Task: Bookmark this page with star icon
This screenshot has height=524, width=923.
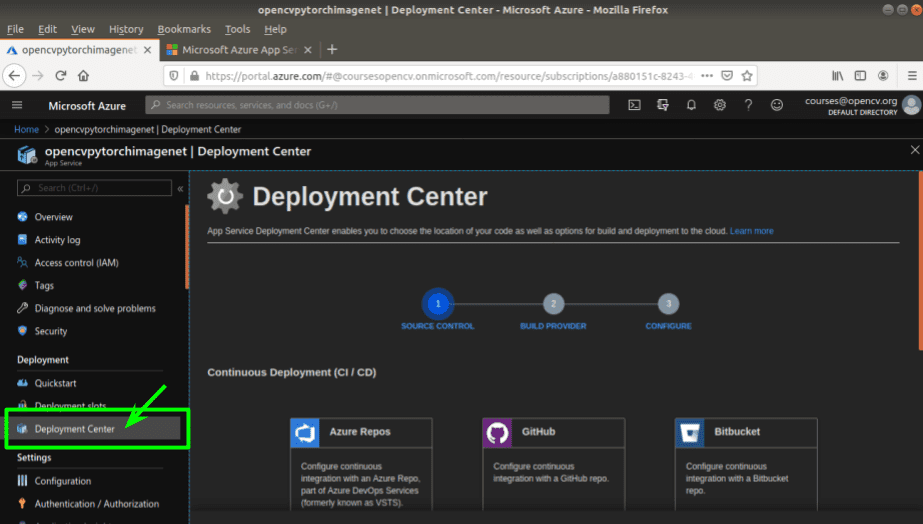Action: [747, 75]
